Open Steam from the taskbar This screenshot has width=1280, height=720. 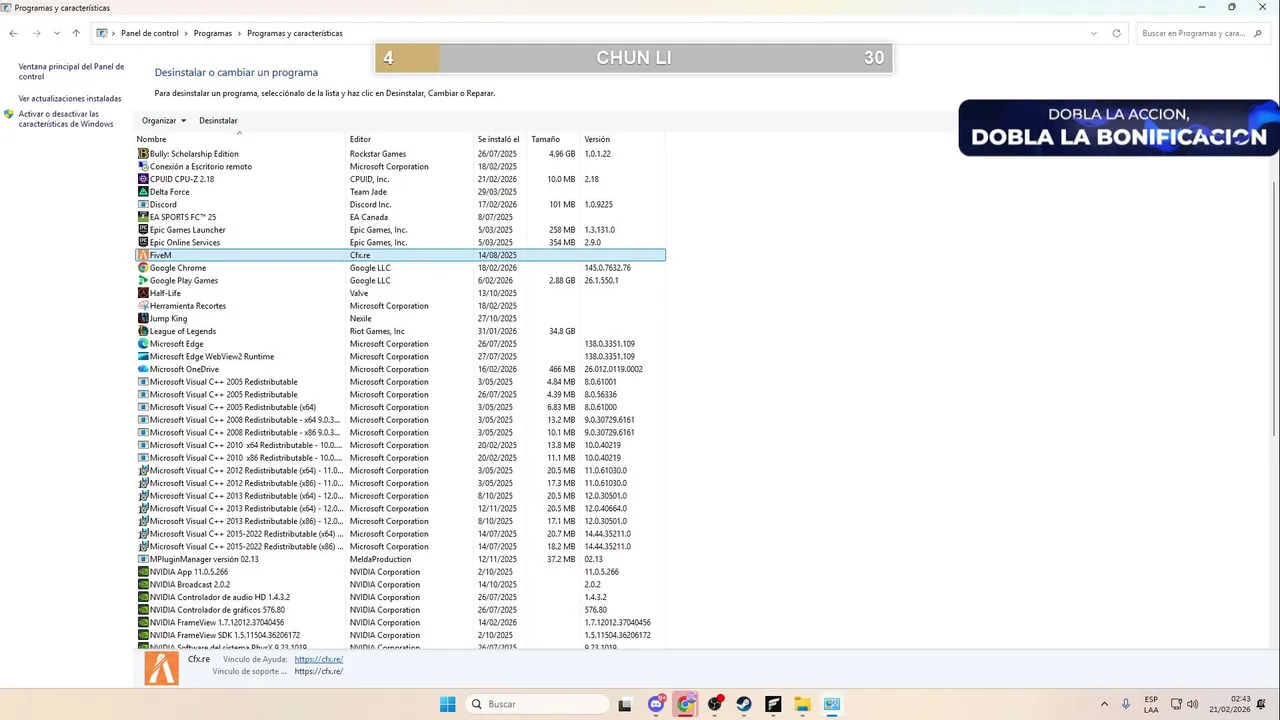(x=744, y=704)
